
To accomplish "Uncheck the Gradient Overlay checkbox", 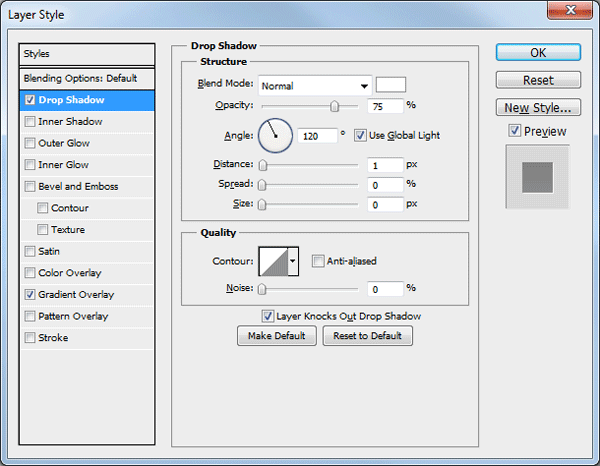I will click(30, 295).
